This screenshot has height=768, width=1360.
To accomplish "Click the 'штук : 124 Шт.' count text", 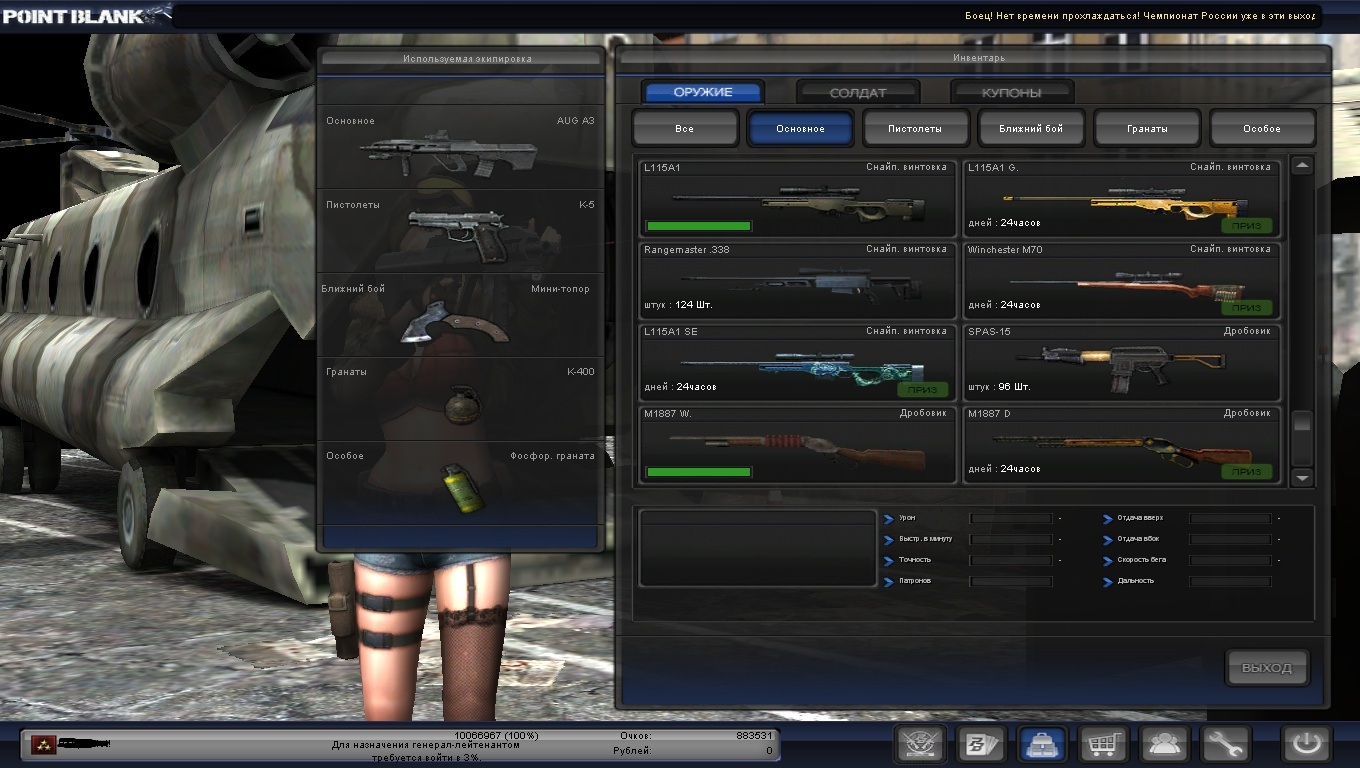I will tap(679, 305).
